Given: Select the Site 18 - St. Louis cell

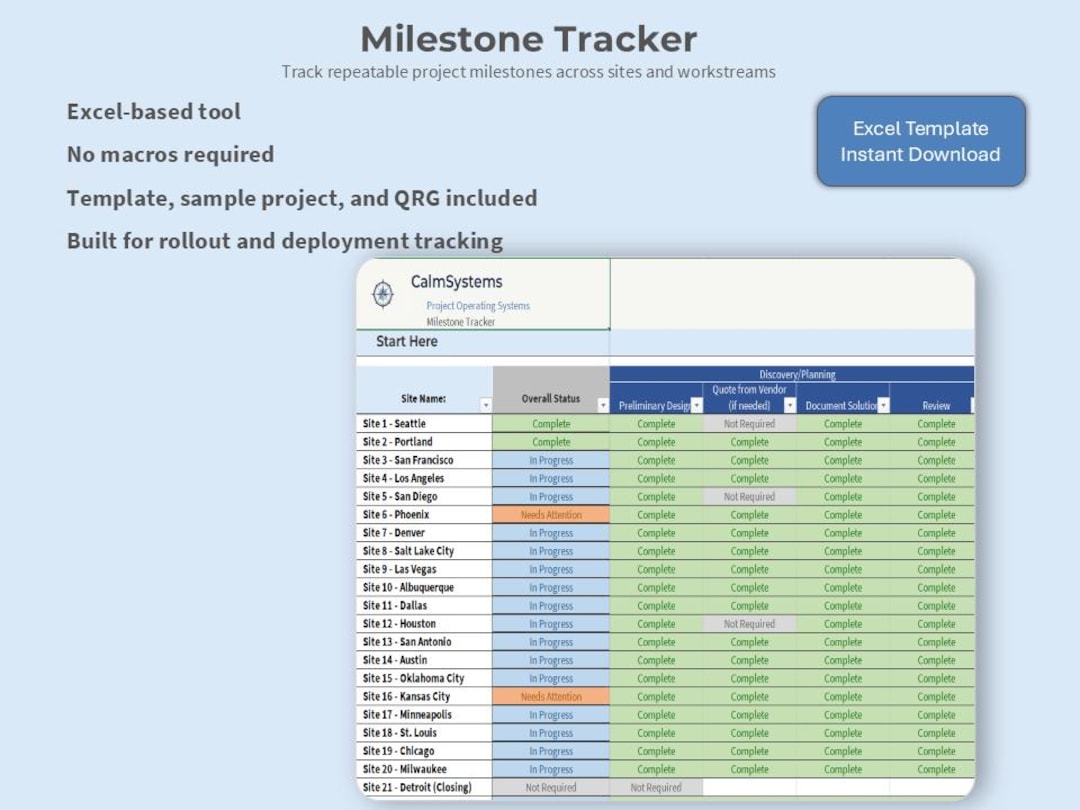Looking at the screenshot, I should [x=424, y=733].
